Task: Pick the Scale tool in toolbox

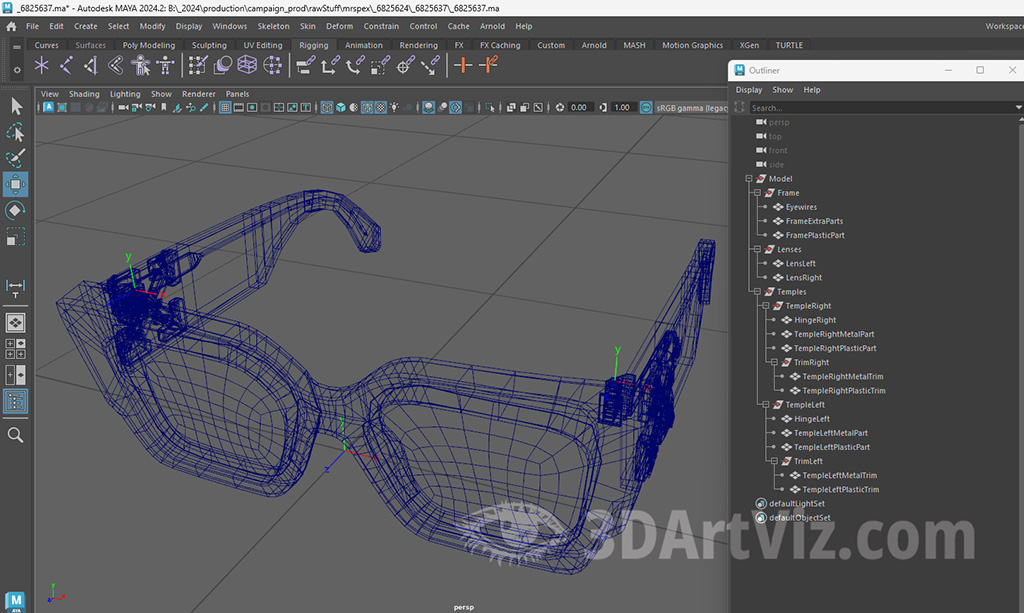Action: [x=16, y=237]
